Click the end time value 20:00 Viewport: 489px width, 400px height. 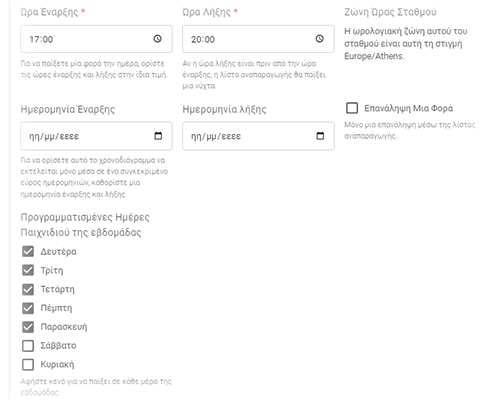click(x=203, y=39)
